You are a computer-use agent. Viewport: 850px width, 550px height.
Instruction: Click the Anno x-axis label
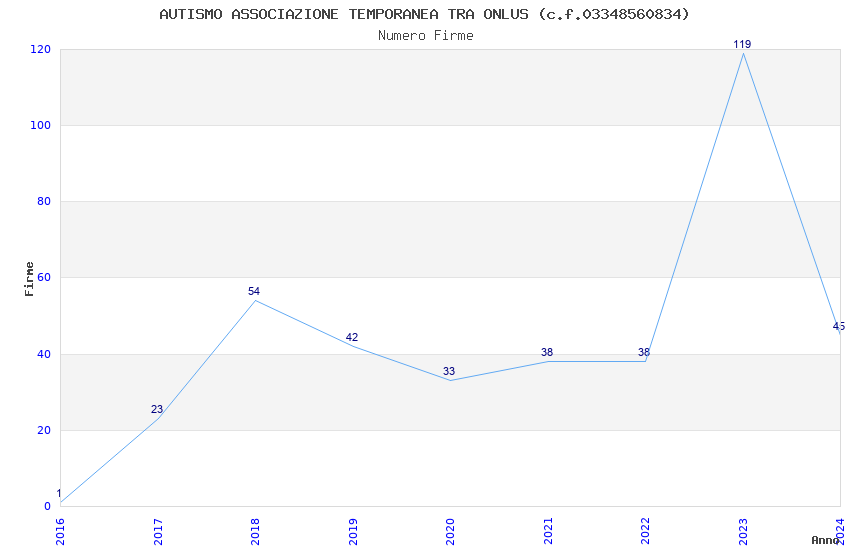coord(825,540)
